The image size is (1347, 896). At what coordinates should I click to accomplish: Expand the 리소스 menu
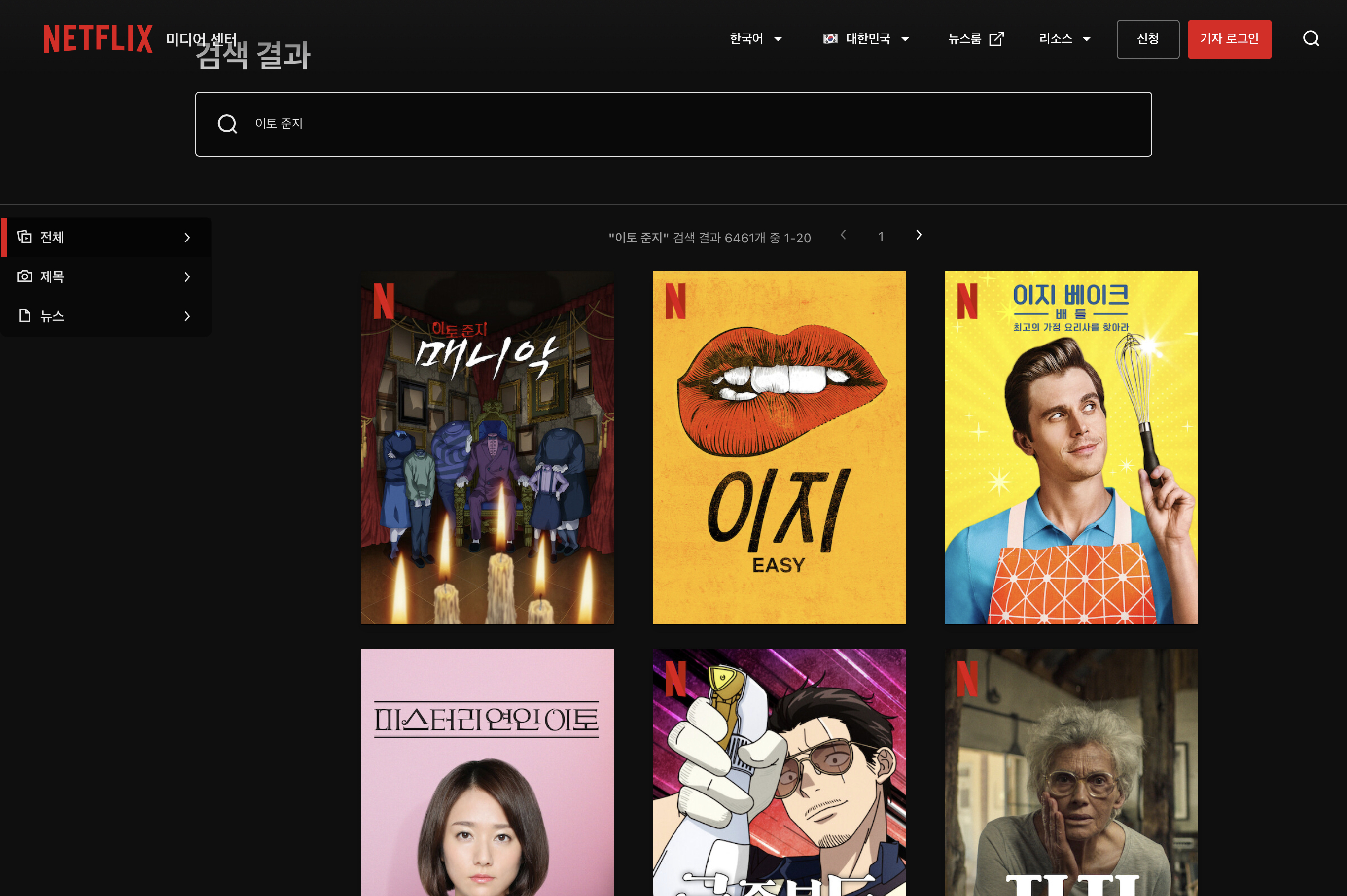(1064, 39)
